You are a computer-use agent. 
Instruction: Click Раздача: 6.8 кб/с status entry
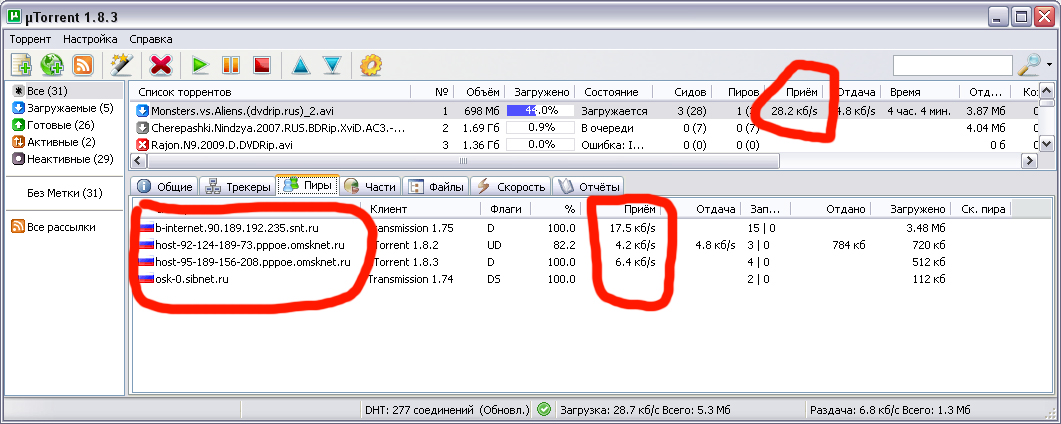click(889, 410)
